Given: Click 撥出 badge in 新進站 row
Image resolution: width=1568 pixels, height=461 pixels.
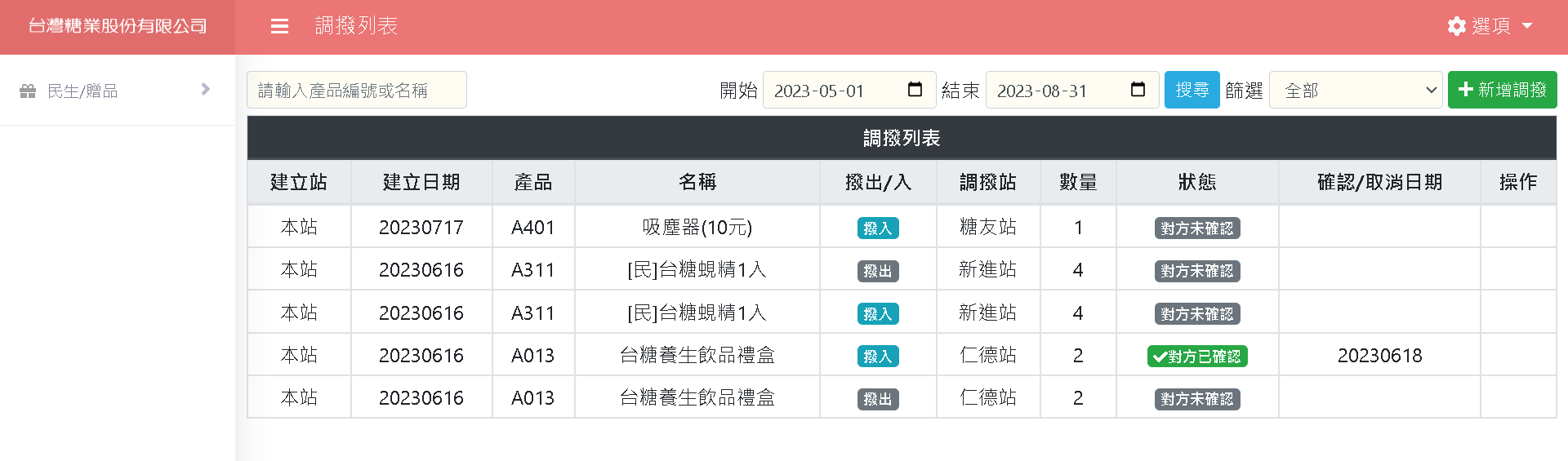Looking at the screenshot, I should click(x=878, y=271).
